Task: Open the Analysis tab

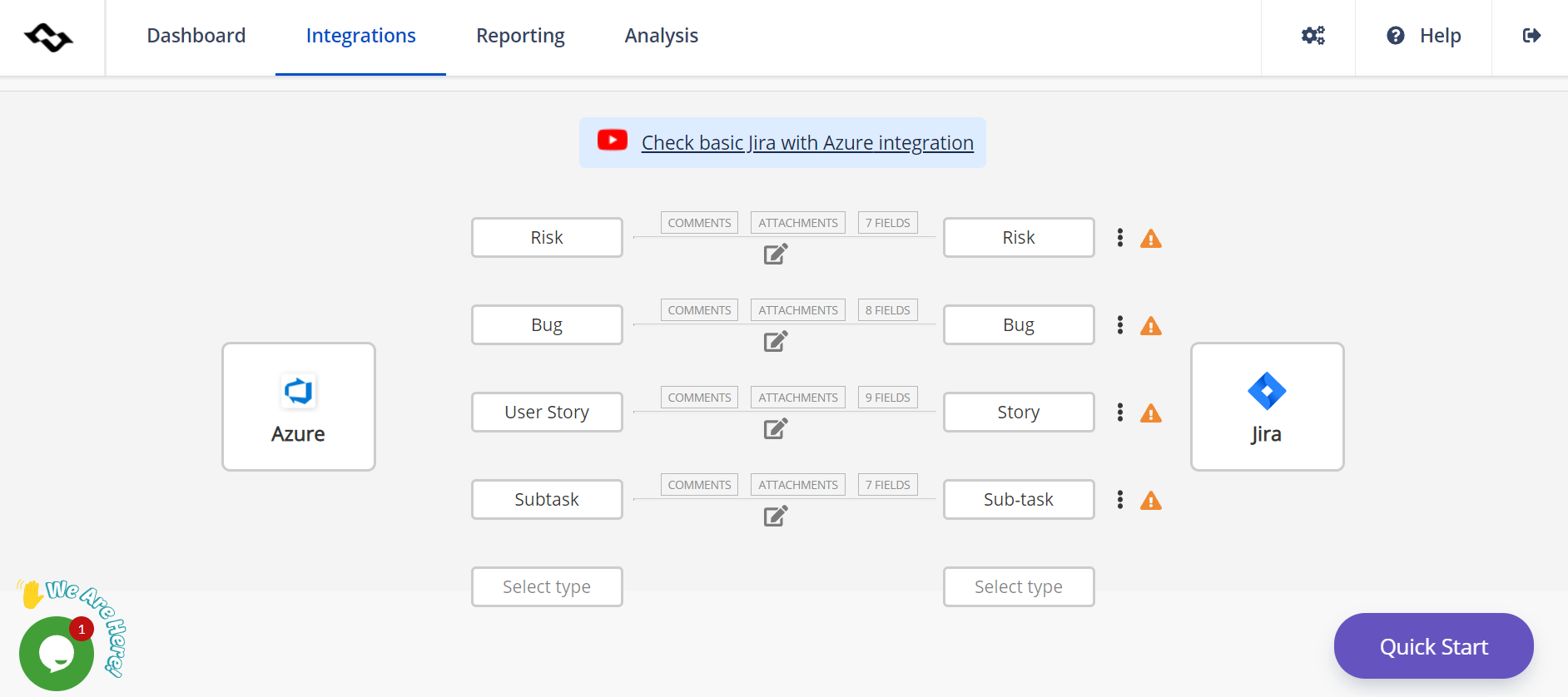Action: [x=662, y=36]
